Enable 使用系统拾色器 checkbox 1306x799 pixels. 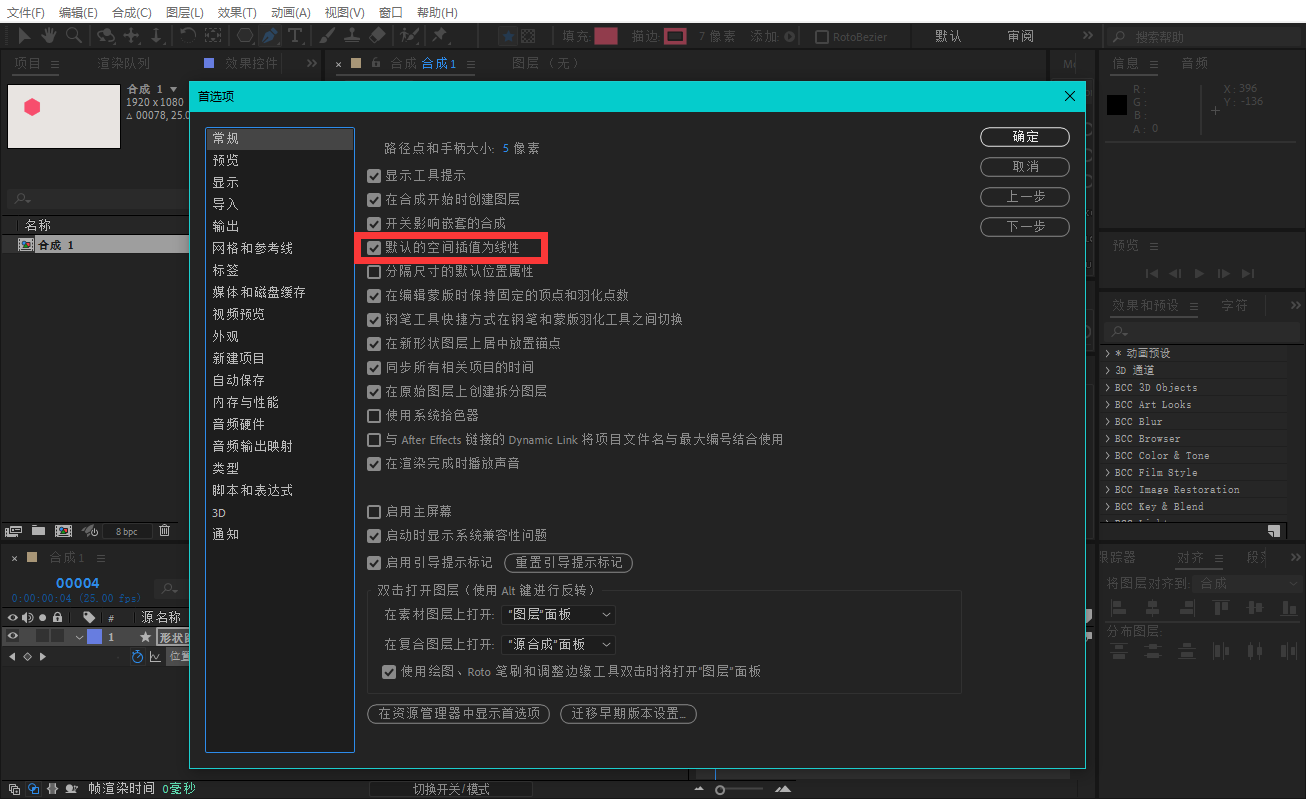click(x=374, y=415)
